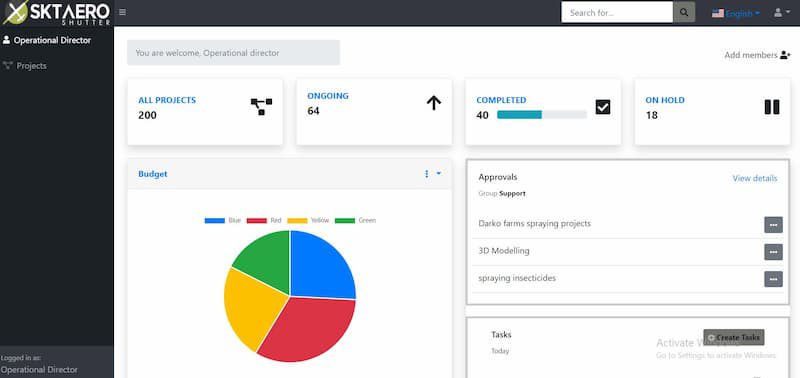The height and width of the screenshot is (378, 800).
Task: Toggle the hamburger sidebar menu icon
Action: coord(122,12)
